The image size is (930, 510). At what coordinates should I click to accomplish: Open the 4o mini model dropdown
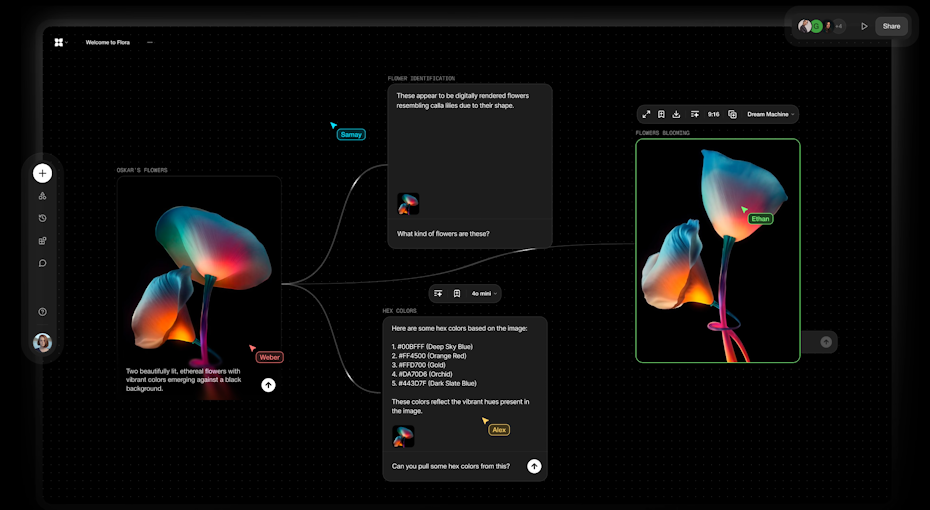point(484,294)
